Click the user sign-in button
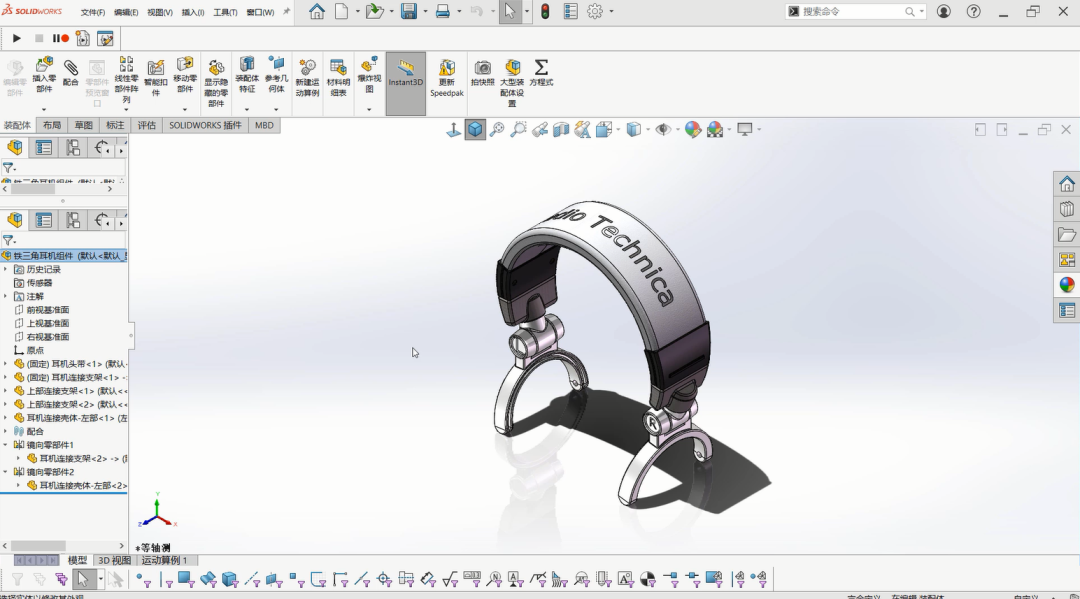Viewport: 1080px width, 599px height. [942, 11]
